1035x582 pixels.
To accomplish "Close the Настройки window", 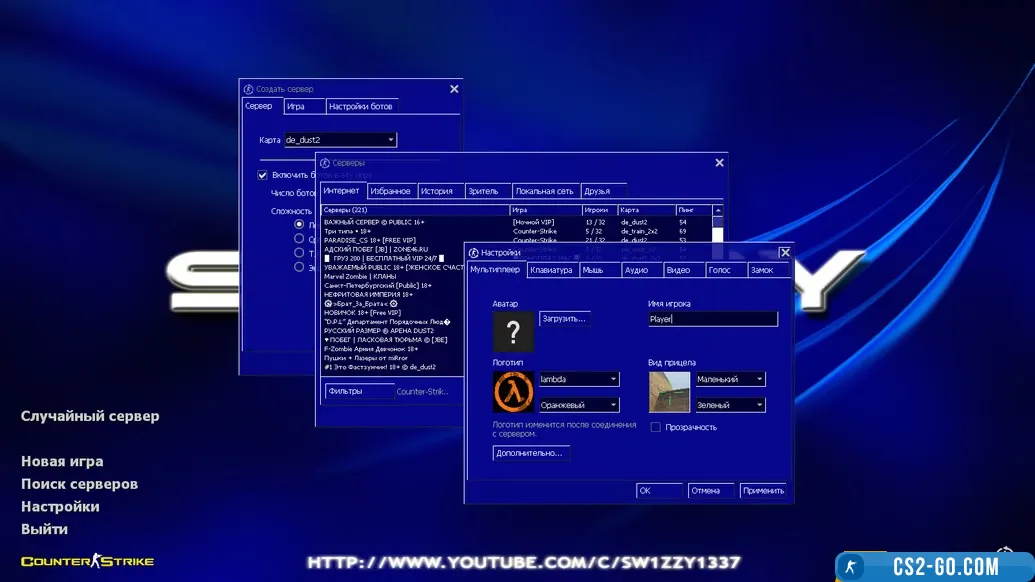I will (x=785, y=253).
